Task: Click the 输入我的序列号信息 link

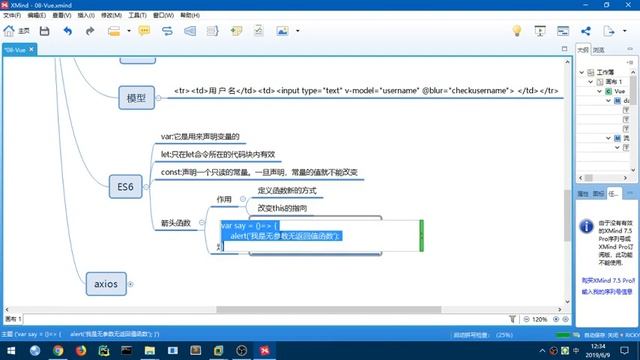Action: coord(607,292)
